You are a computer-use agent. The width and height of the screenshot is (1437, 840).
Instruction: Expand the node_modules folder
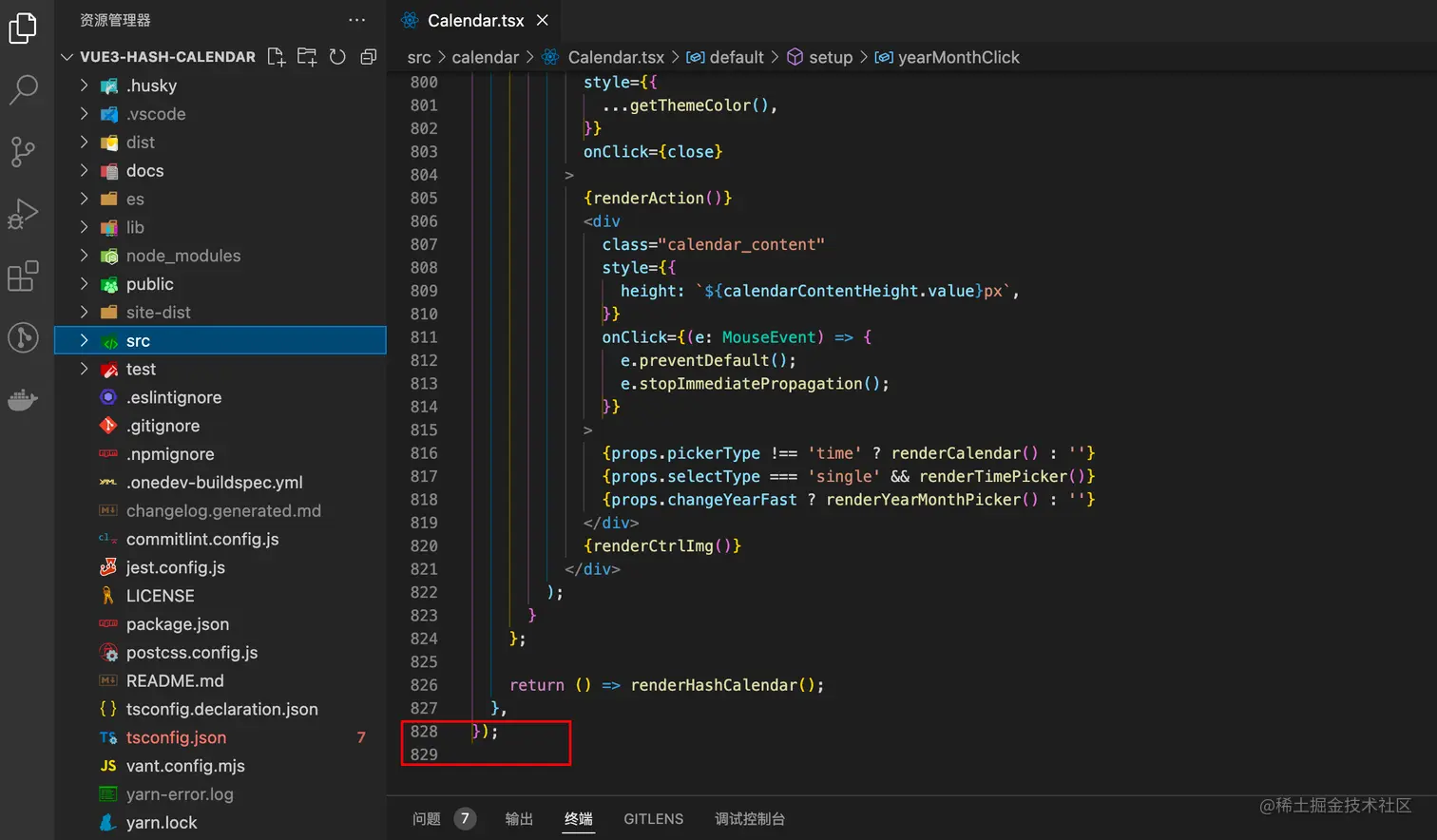84,256
